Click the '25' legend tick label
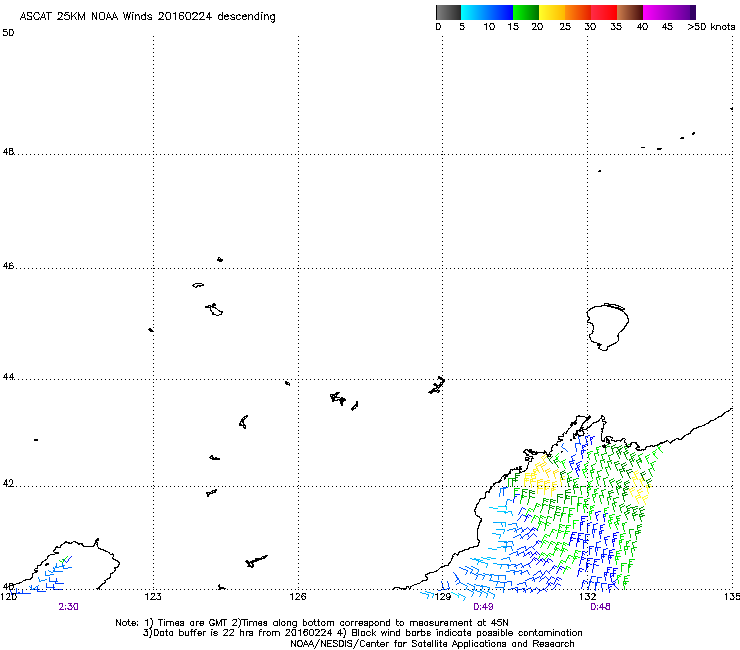This screenshot has height=650, width=740. (565, 27)
